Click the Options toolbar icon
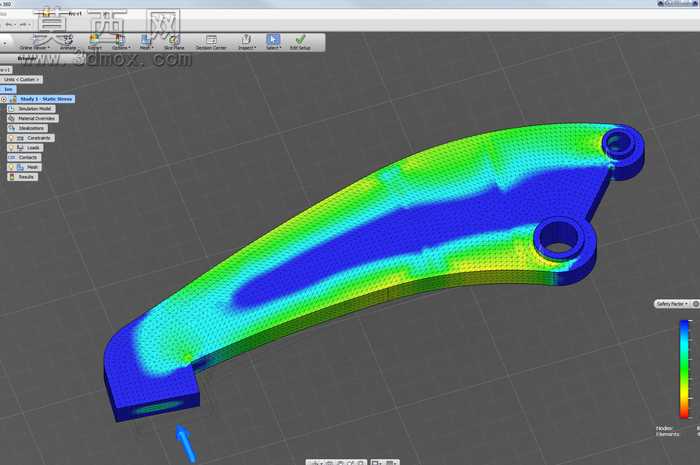 coord(119,39)
